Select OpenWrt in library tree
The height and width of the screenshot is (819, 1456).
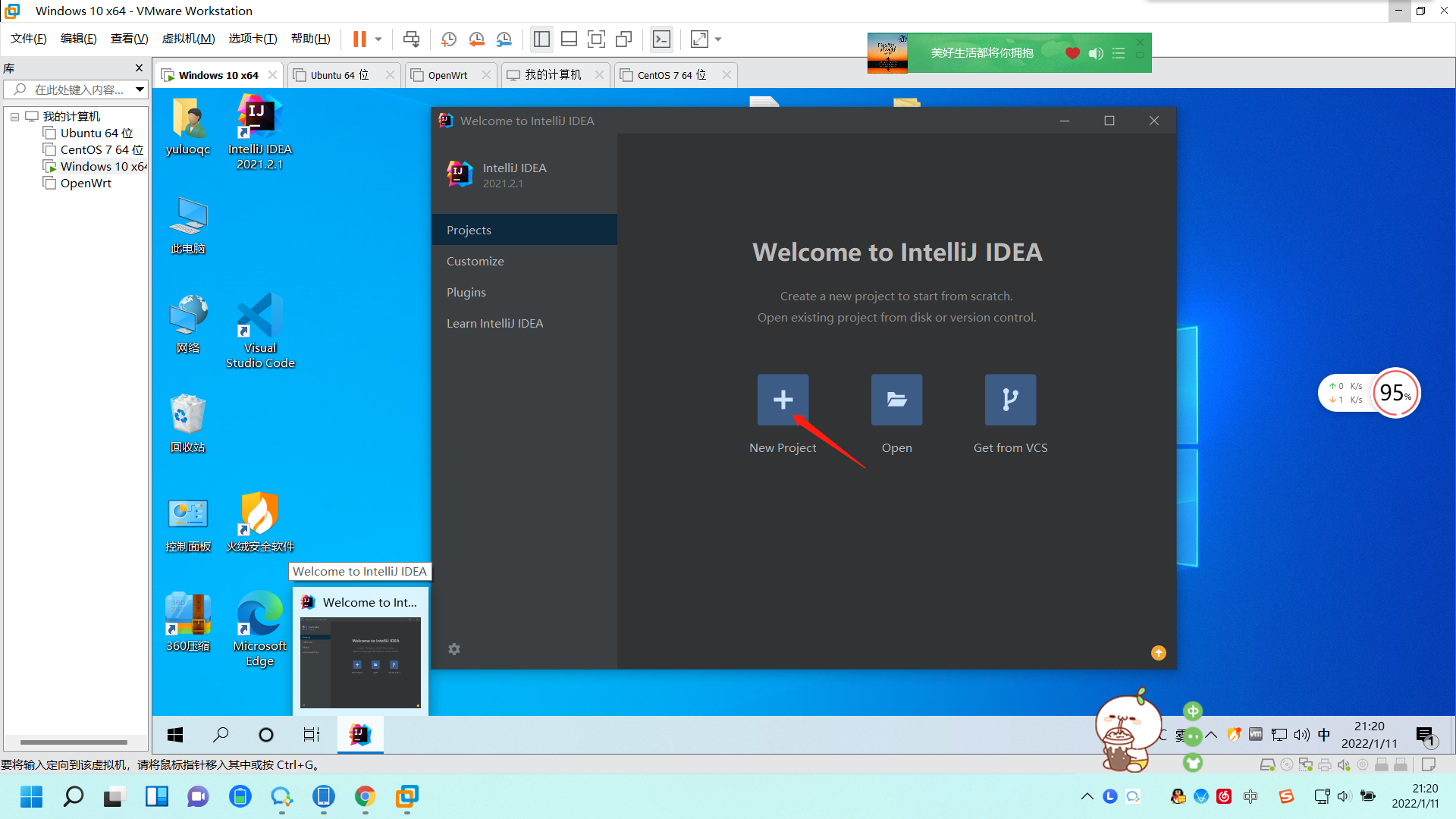pos(77,184)
